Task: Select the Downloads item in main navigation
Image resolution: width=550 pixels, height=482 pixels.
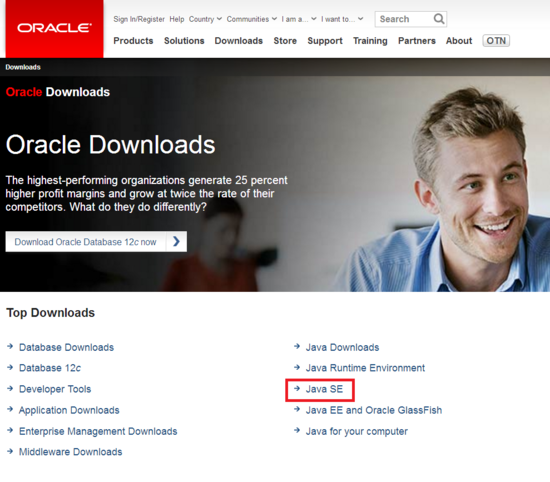Action: click(239, 41)
